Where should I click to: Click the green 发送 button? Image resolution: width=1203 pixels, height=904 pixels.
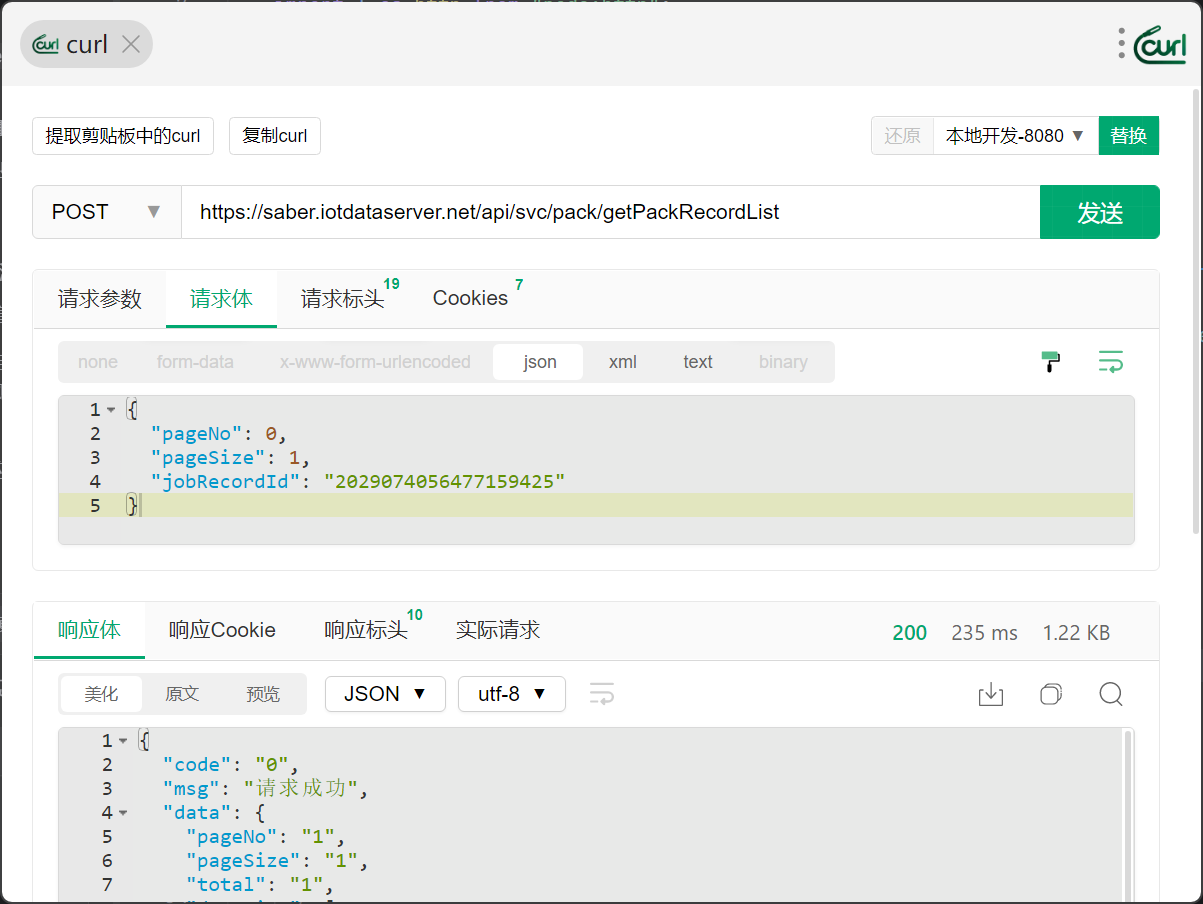pyautogui.click(x=1099, y=212)
